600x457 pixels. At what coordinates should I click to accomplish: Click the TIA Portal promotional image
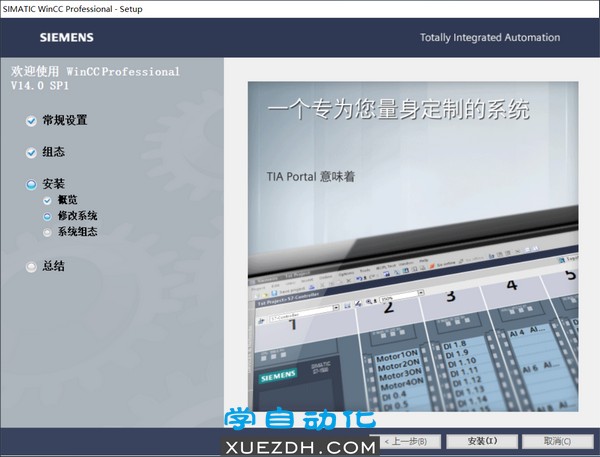pos(413,247)
